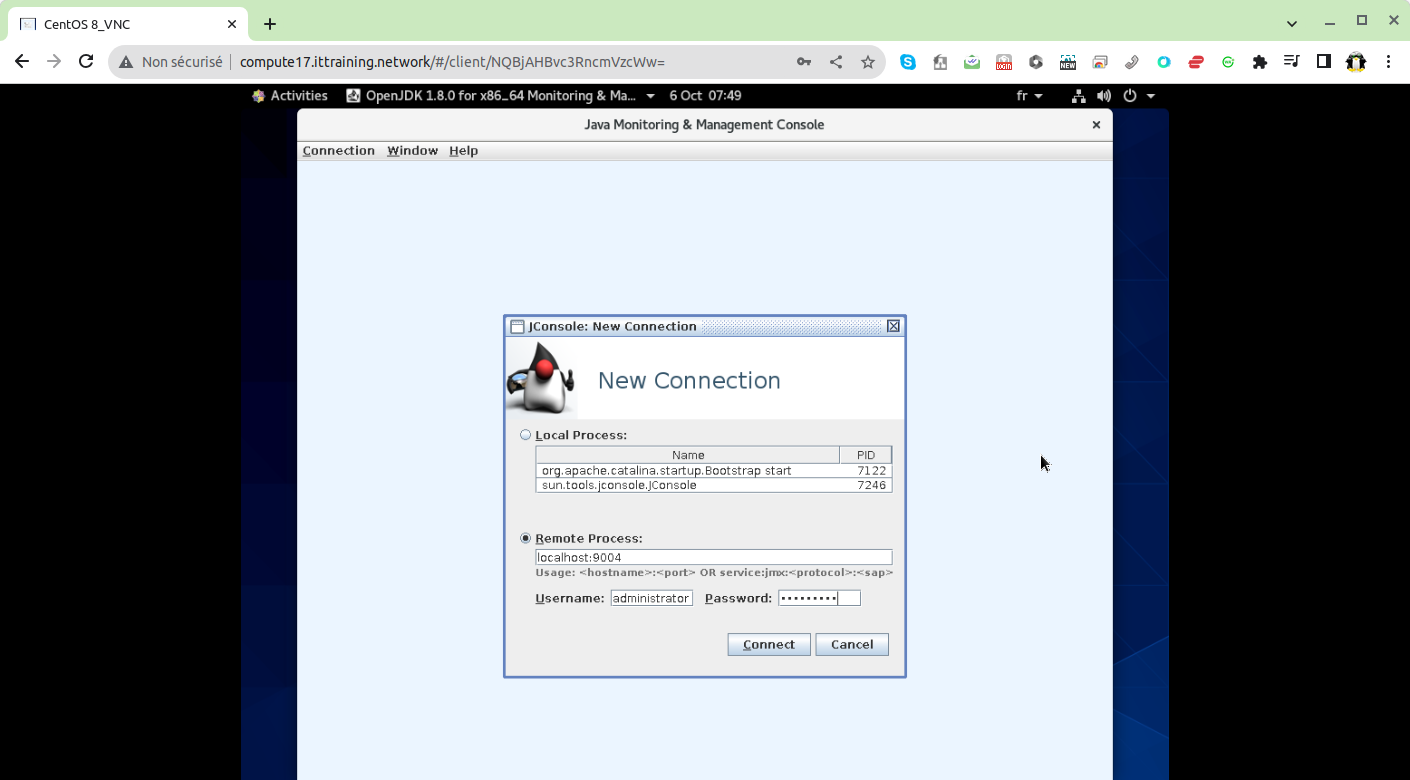Close the Java Monitoring & Management Console window
1410x780 pixels.
pyautogui.click(x=1096, y=125)
